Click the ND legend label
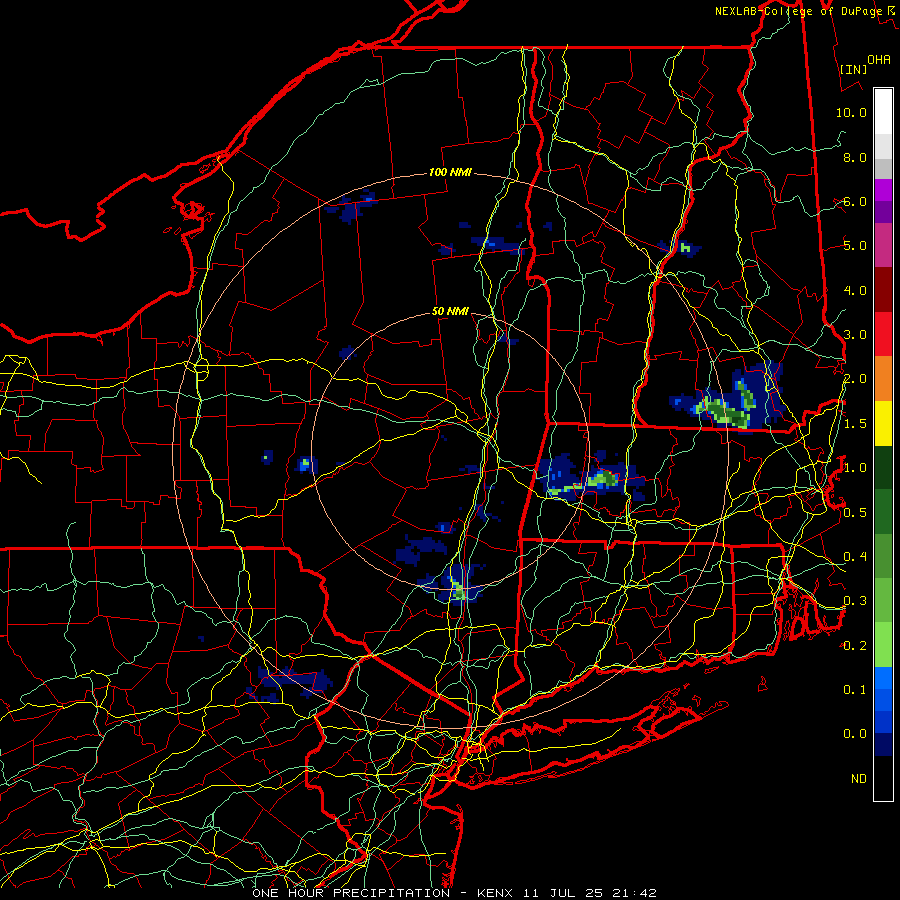Viewport: 900px width, 900px height. tap(859, 778)
